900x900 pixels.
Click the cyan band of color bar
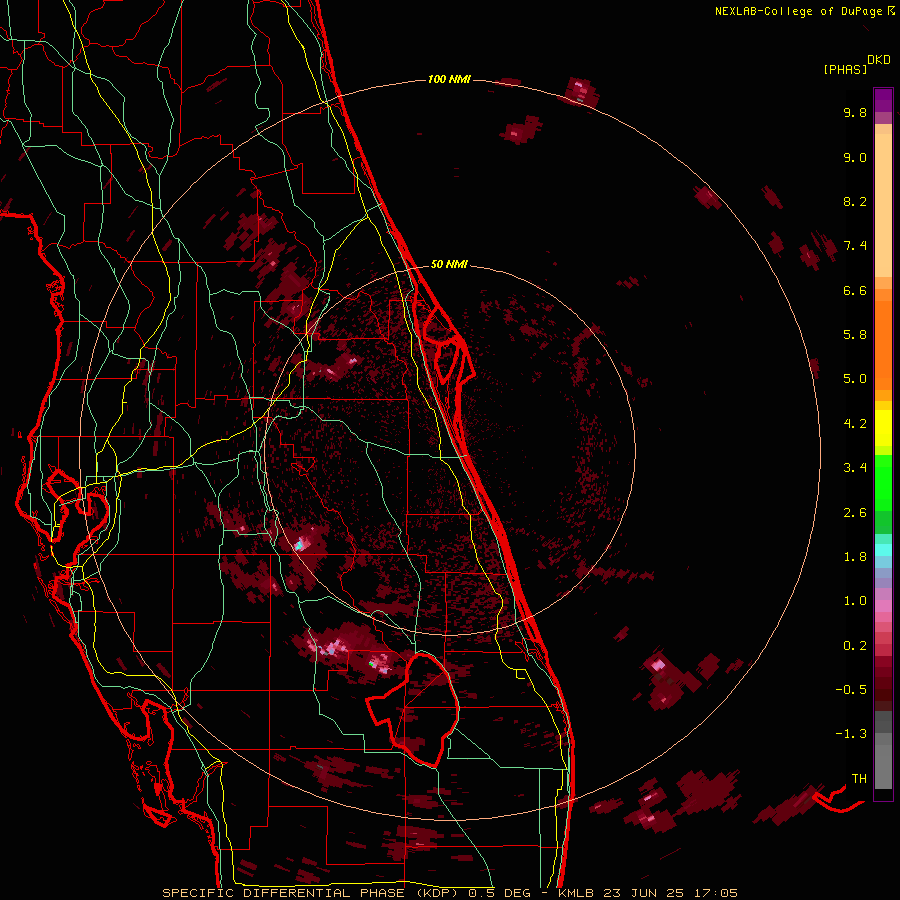pos(883,550)
